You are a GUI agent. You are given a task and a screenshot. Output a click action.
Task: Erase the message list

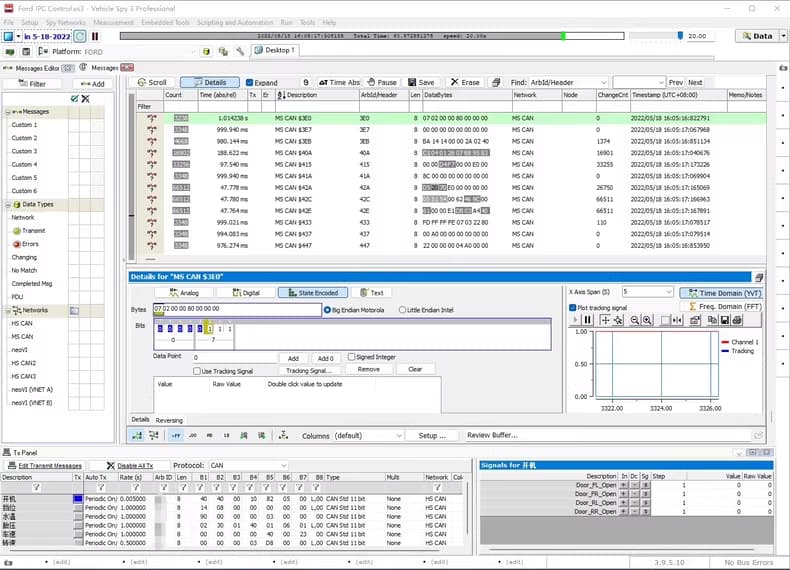point(465,82)
